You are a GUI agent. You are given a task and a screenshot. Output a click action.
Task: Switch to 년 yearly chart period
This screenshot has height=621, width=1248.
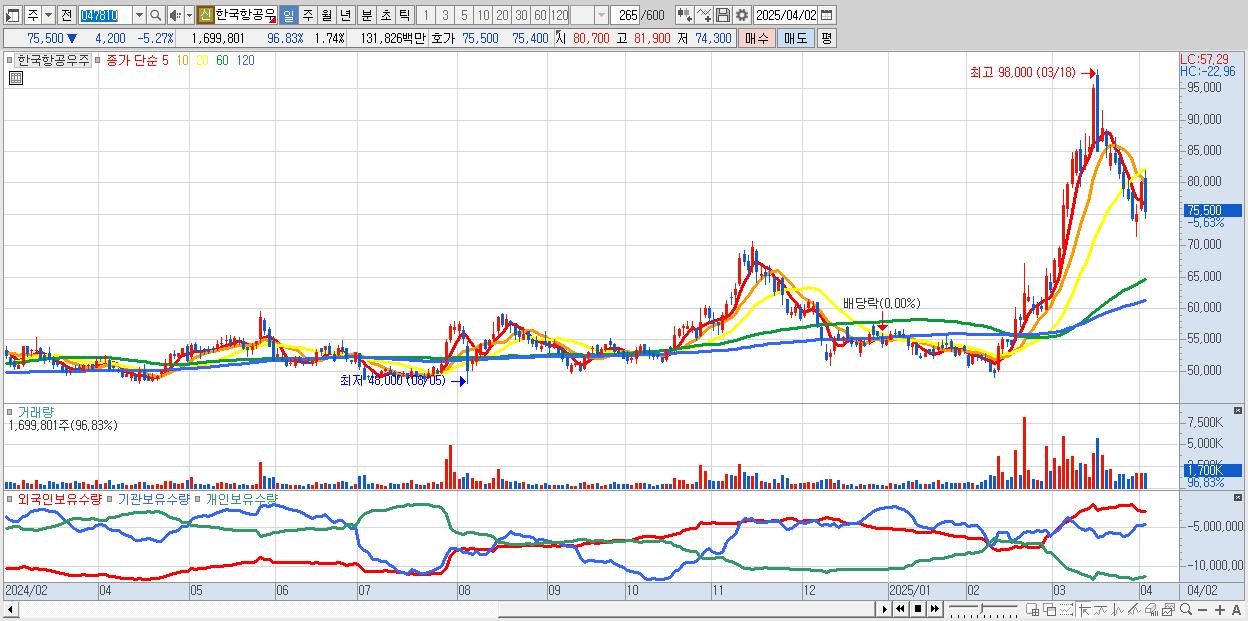(x=345, y=15)
